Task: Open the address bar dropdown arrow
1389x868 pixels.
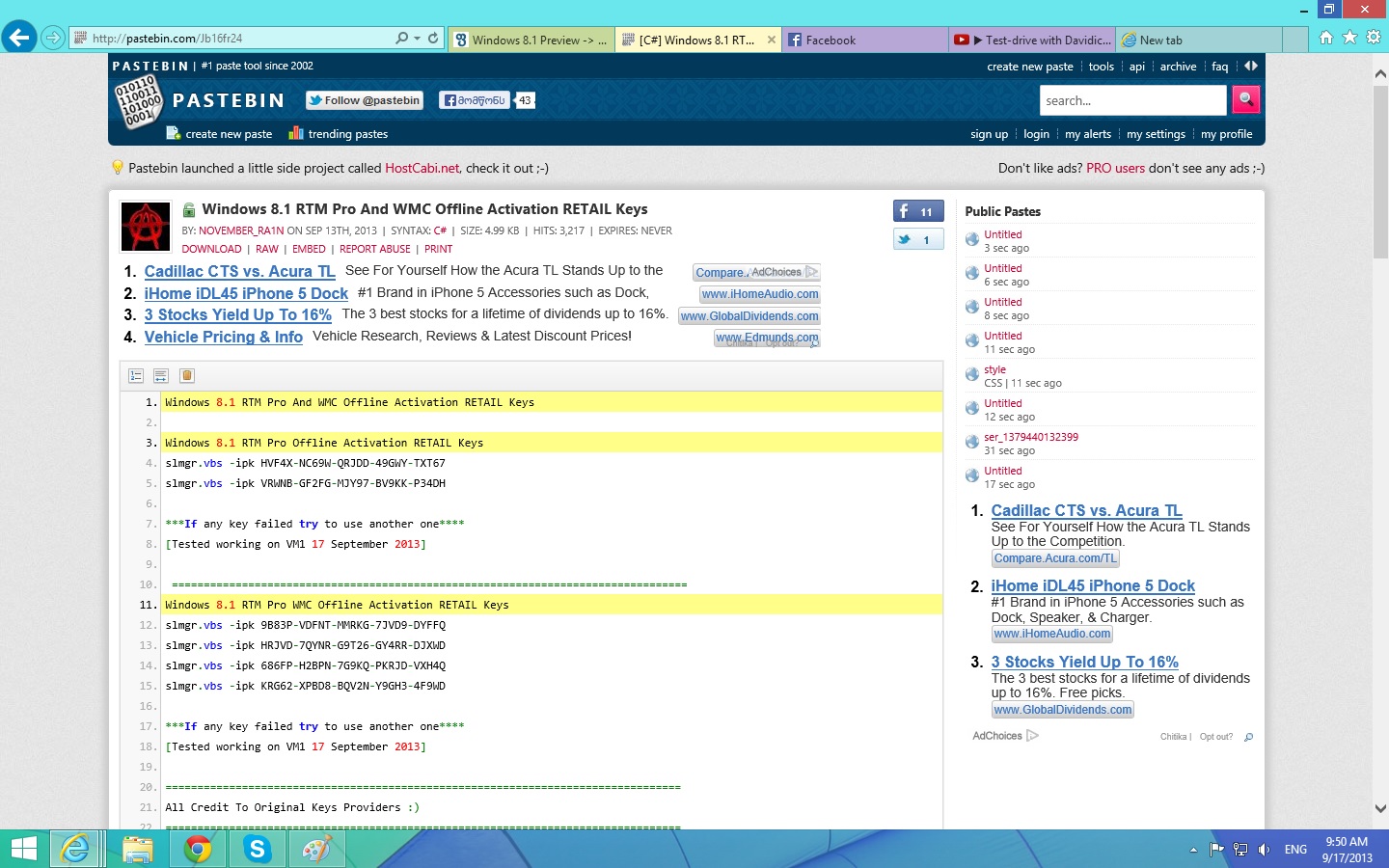Action: pos(417,39)
